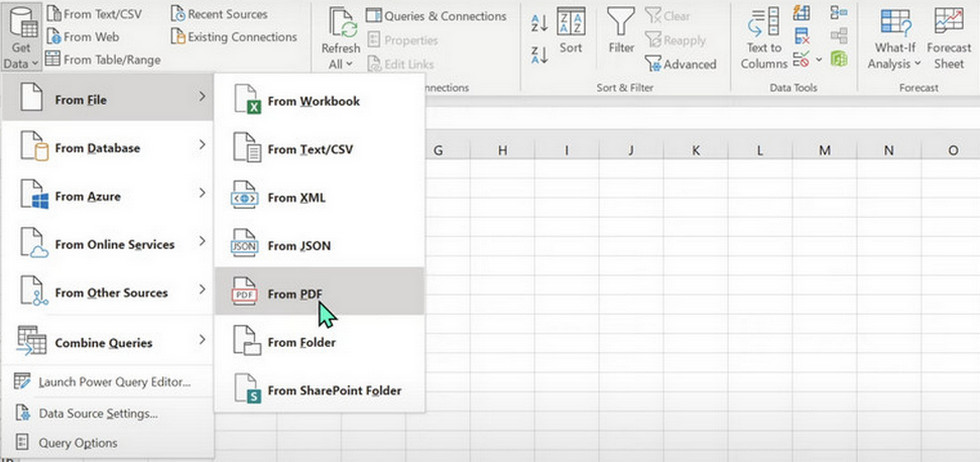
Task: Select column H header
Action: point(502,150)
